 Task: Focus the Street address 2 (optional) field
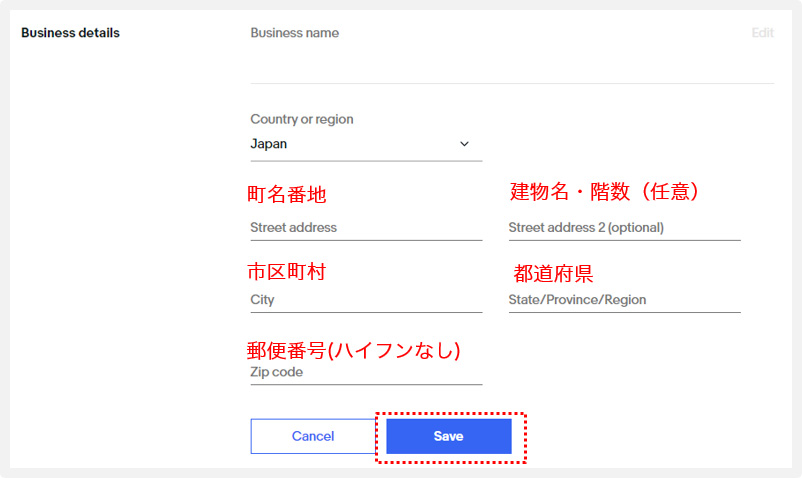point(625,227)
